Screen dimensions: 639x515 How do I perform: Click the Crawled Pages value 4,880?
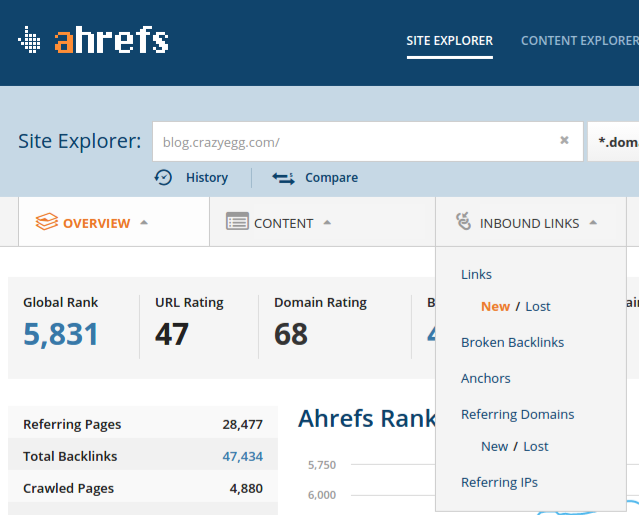point(246,489)
